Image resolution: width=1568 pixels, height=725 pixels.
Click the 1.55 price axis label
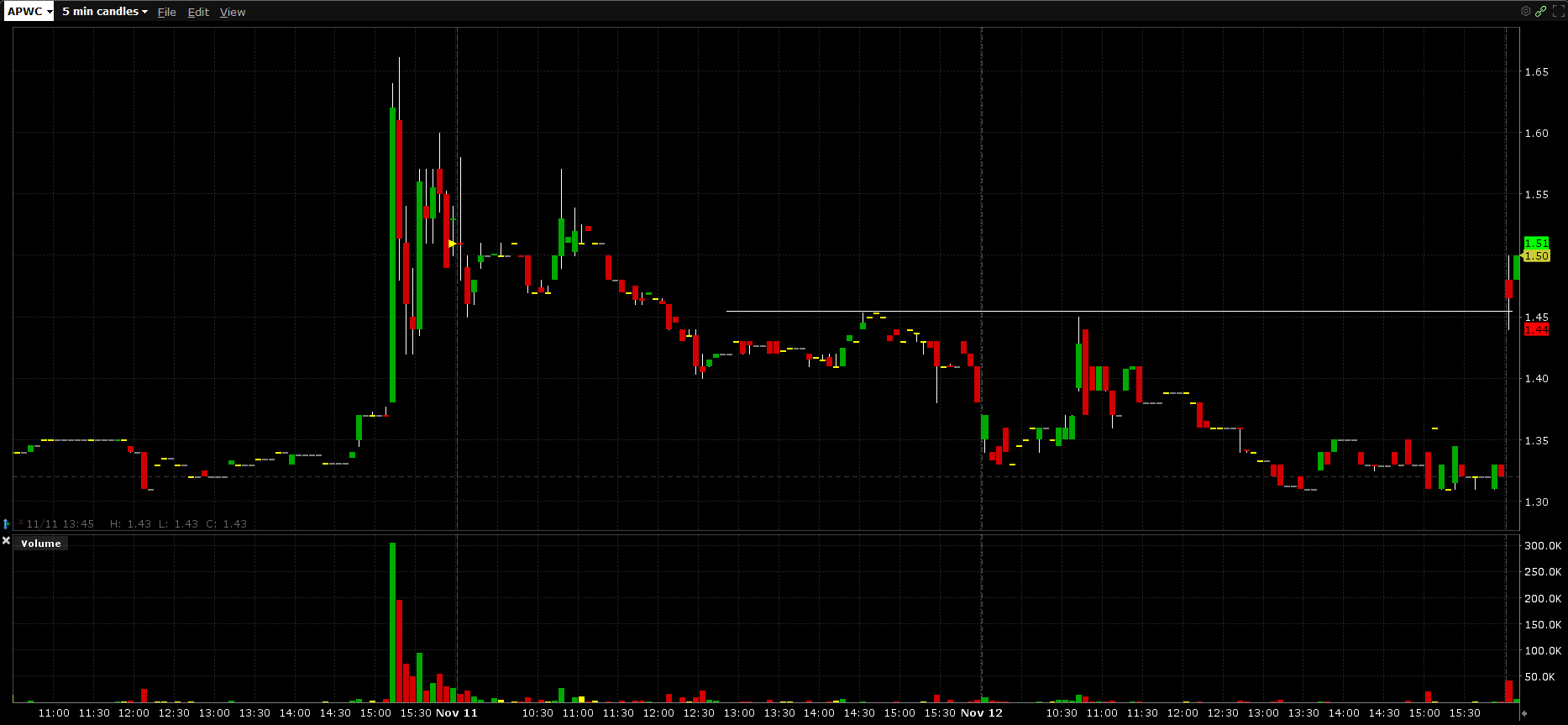(1537, 195)
